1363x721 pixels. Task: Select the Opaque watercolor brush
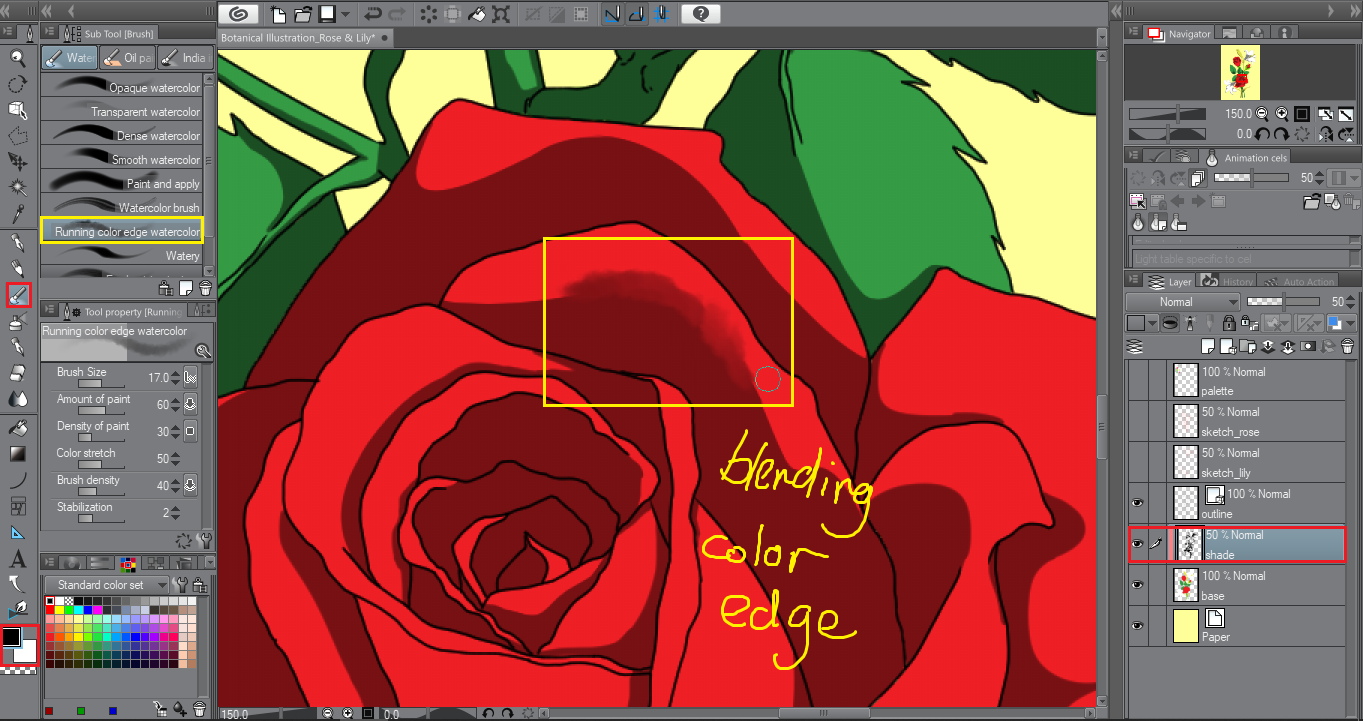[x=121, y=88]
